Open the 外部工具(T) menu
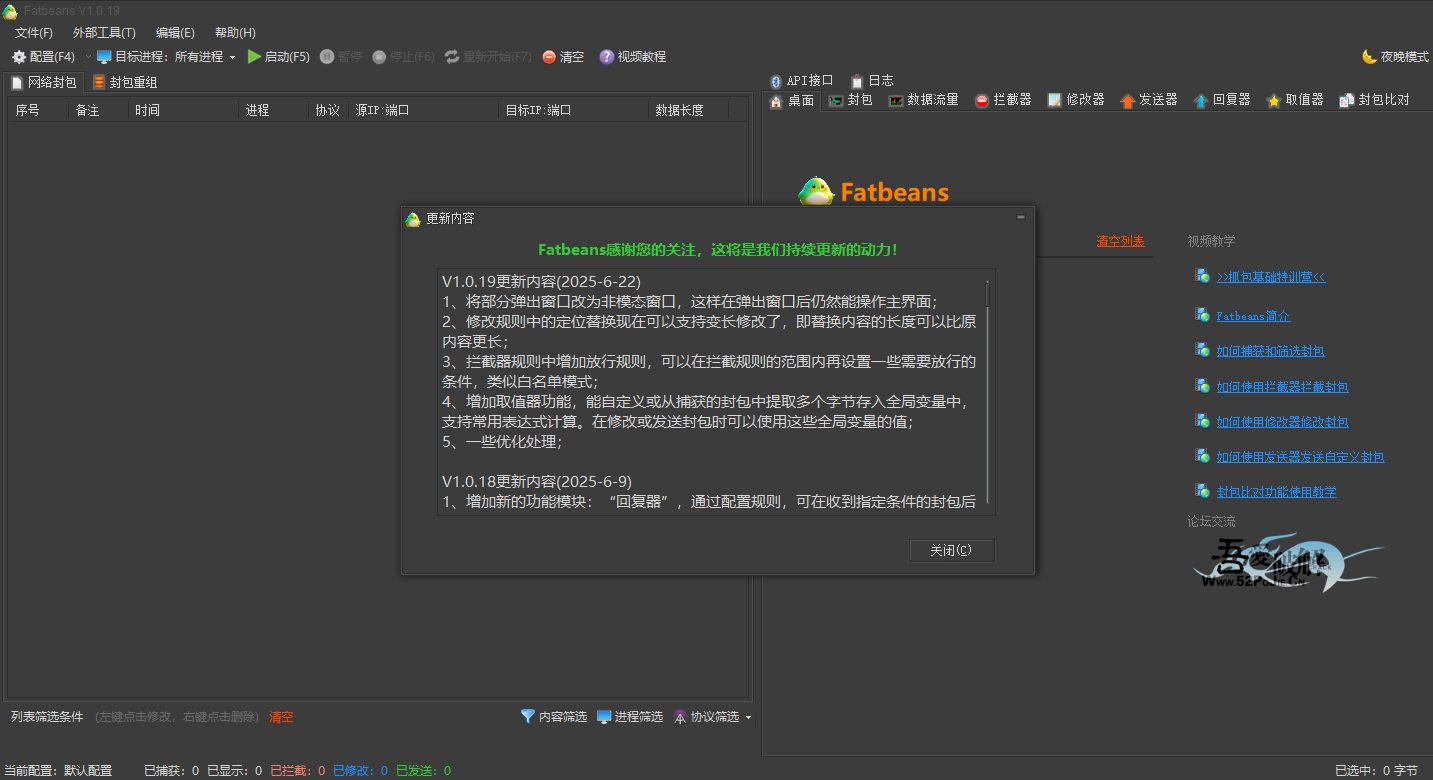 coord(104,33)
